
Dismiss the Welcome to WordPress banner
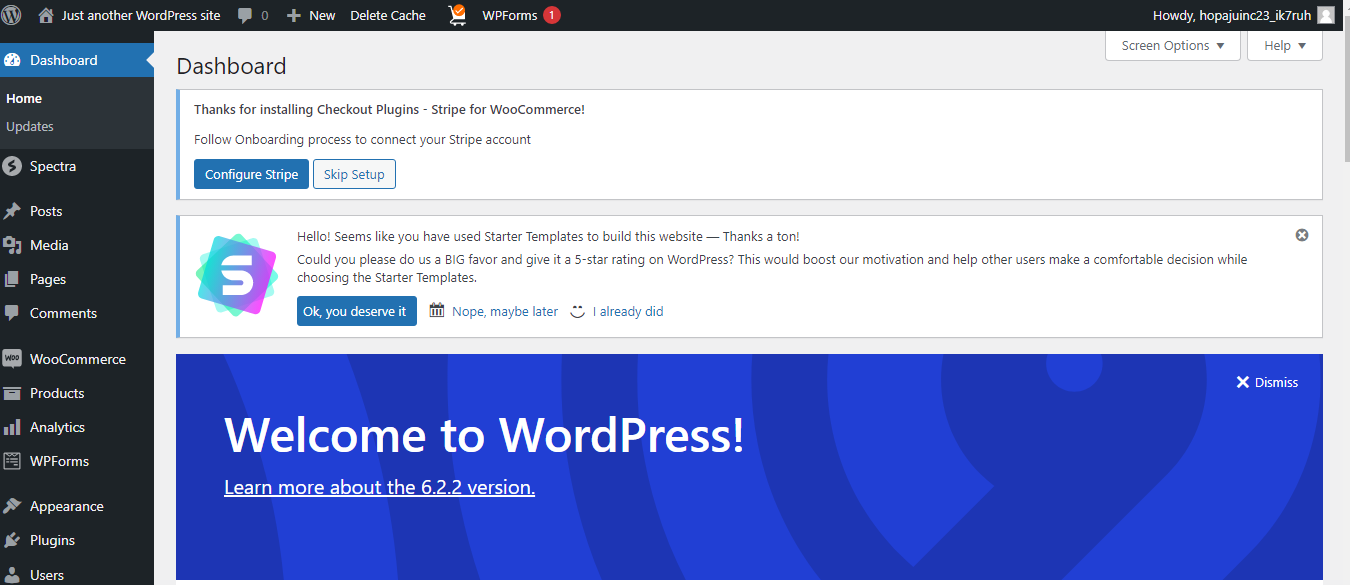1266,381
